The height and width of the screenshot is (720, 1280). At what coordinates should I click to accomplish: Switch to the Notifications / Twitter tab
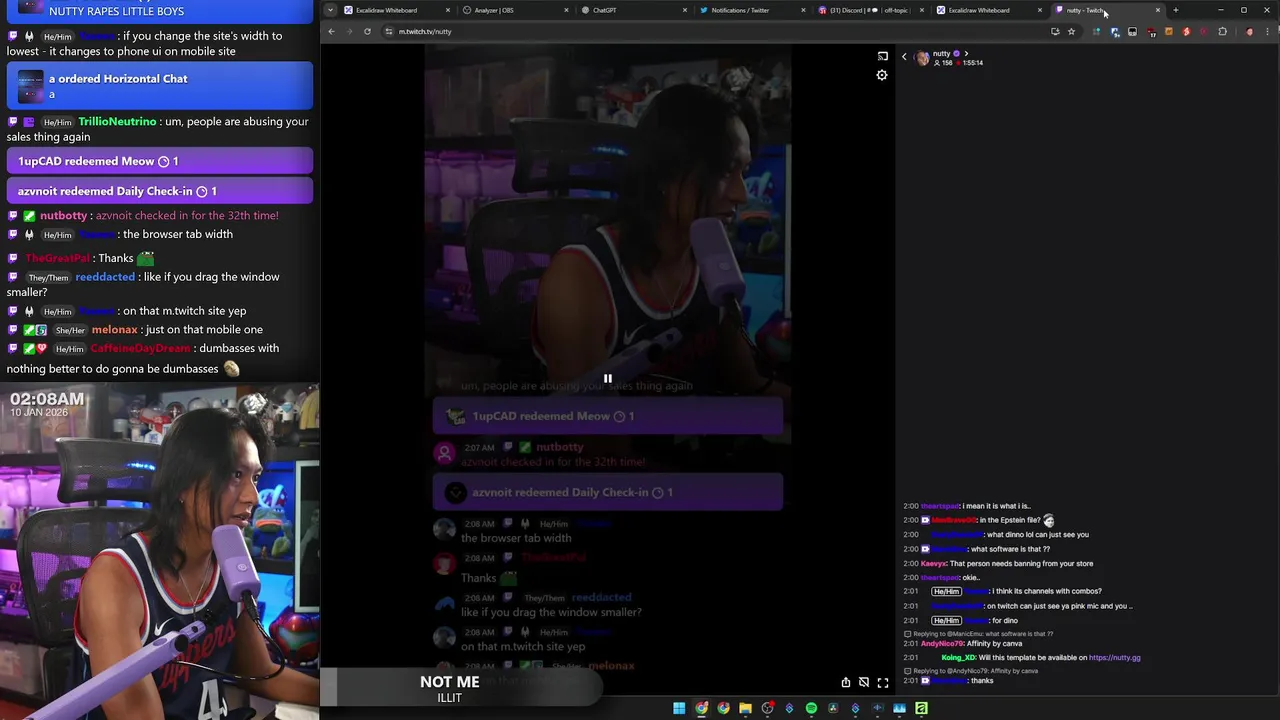[x=754, y=10]
